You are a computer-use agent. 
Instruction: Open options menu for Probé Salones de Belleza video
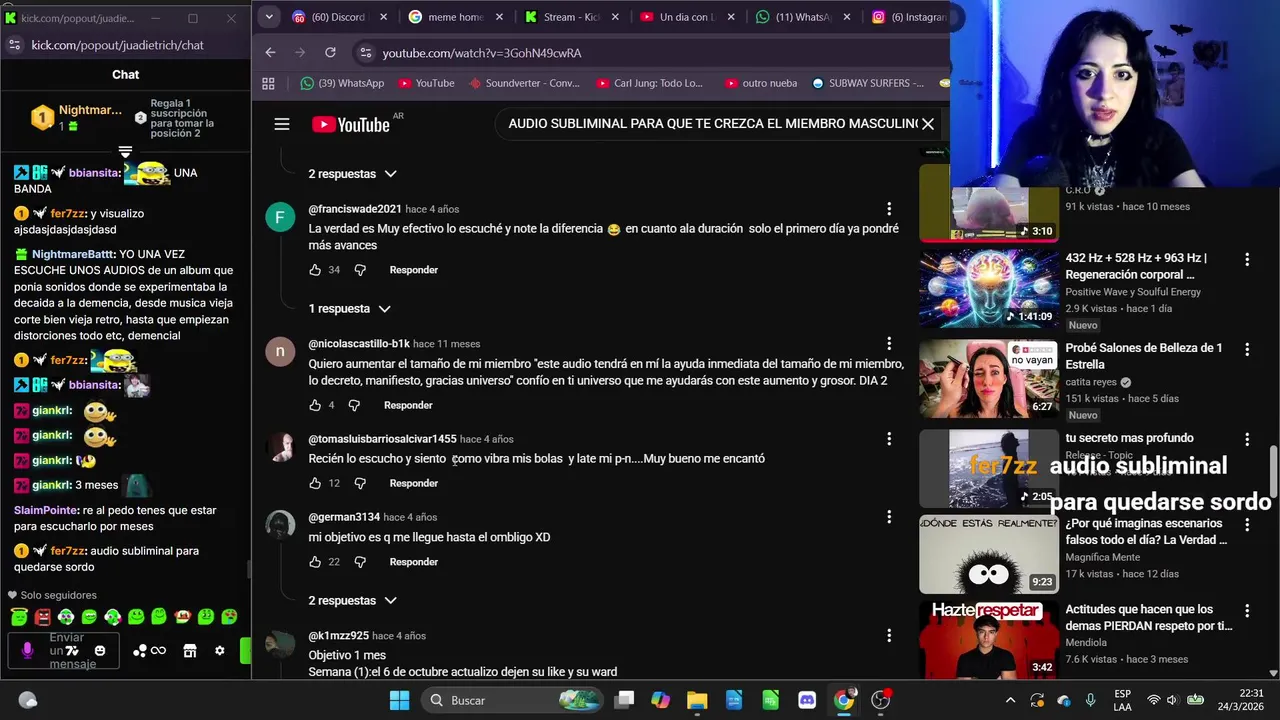pos(1247,349)
